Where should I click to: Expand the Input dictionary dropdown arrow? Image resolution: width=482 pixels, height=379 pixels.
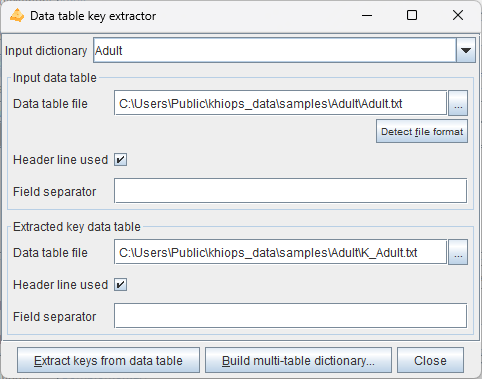coord(466,50)
